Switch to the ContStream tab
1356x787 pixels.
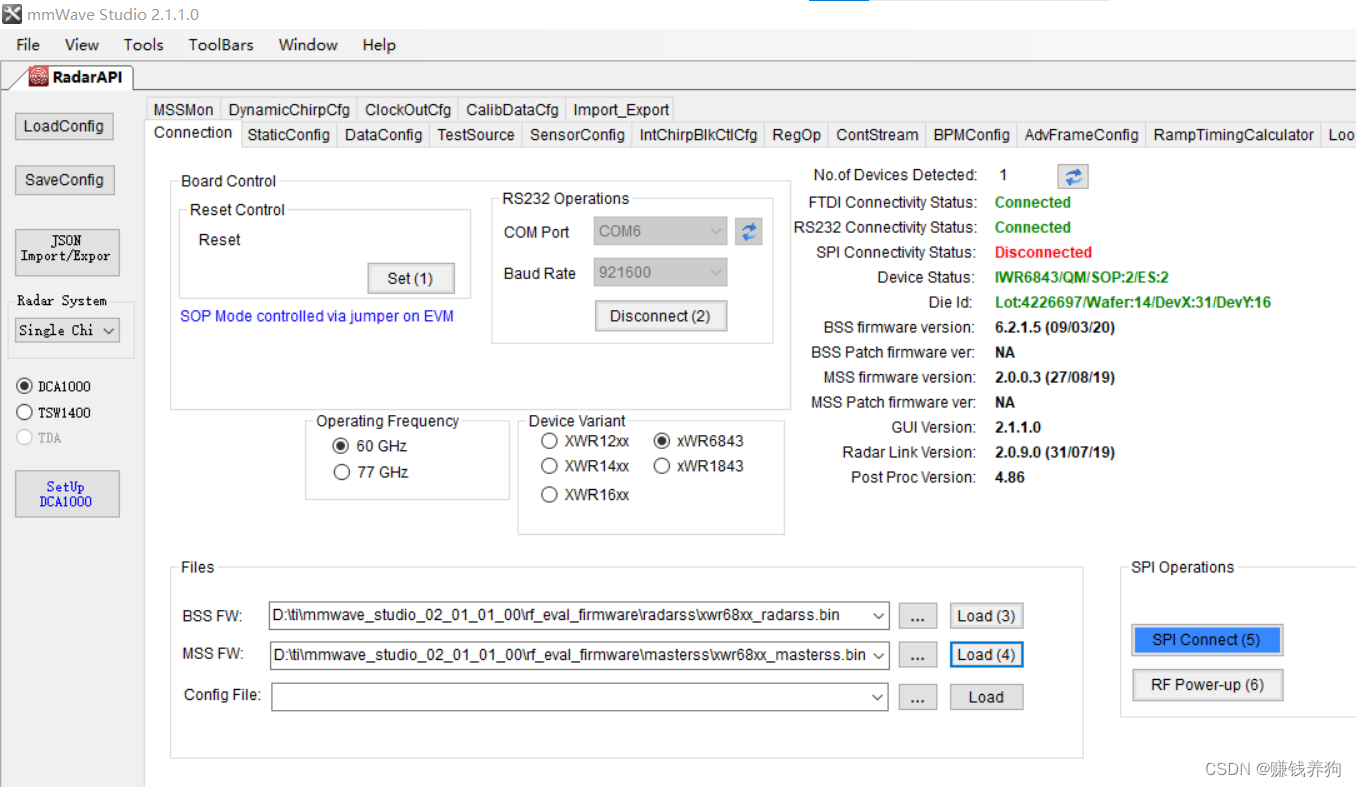(x=877, y=135)
